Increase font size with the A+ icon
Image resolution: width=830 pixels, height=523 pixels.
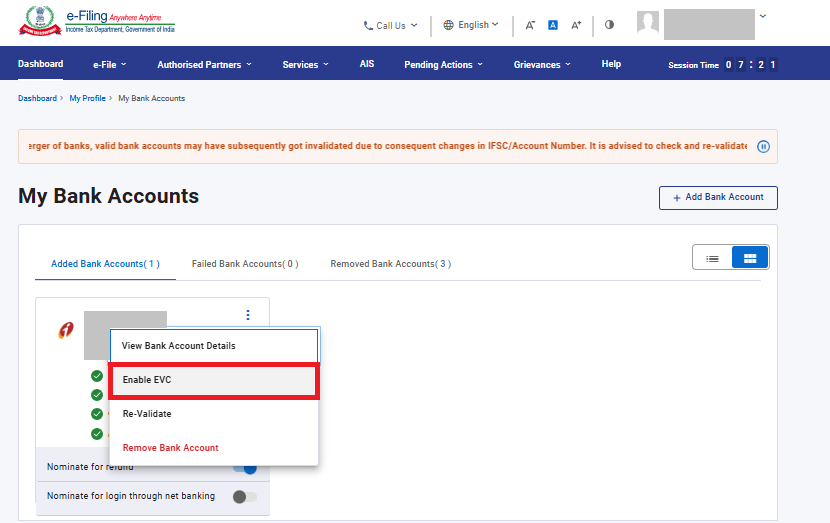pyautogui.click(x=576, y=25)
